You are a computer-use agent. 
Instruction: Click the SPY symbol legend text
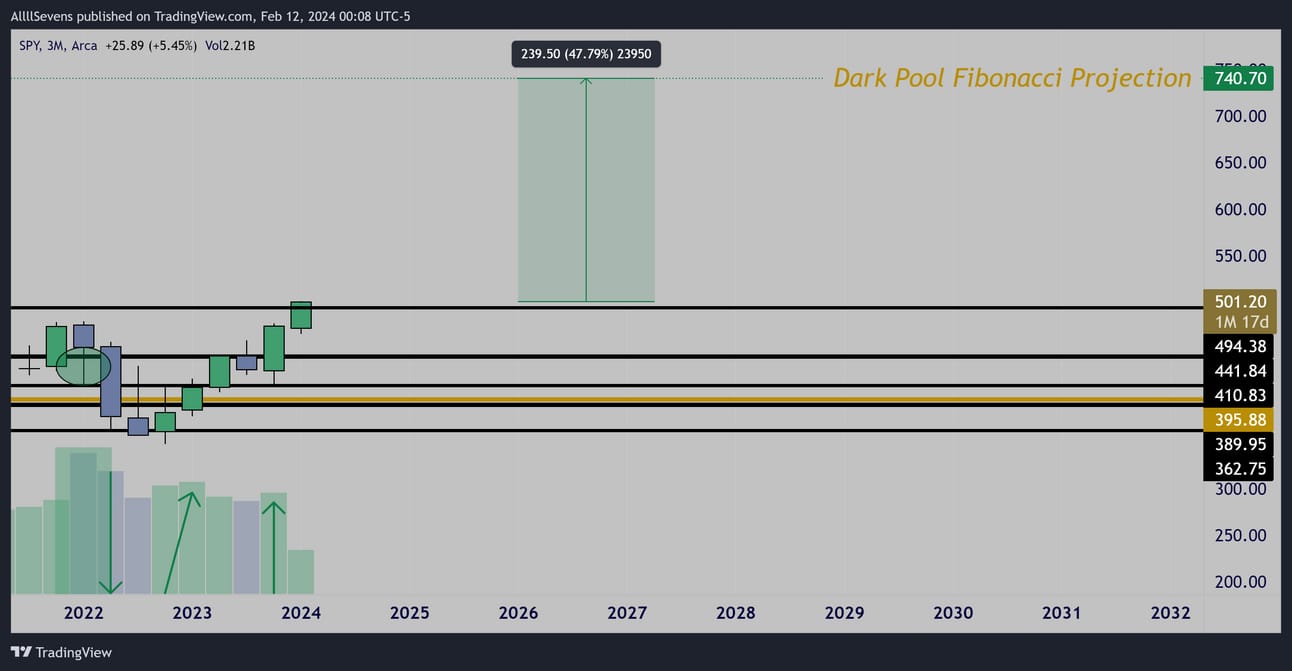click(30, 45)
